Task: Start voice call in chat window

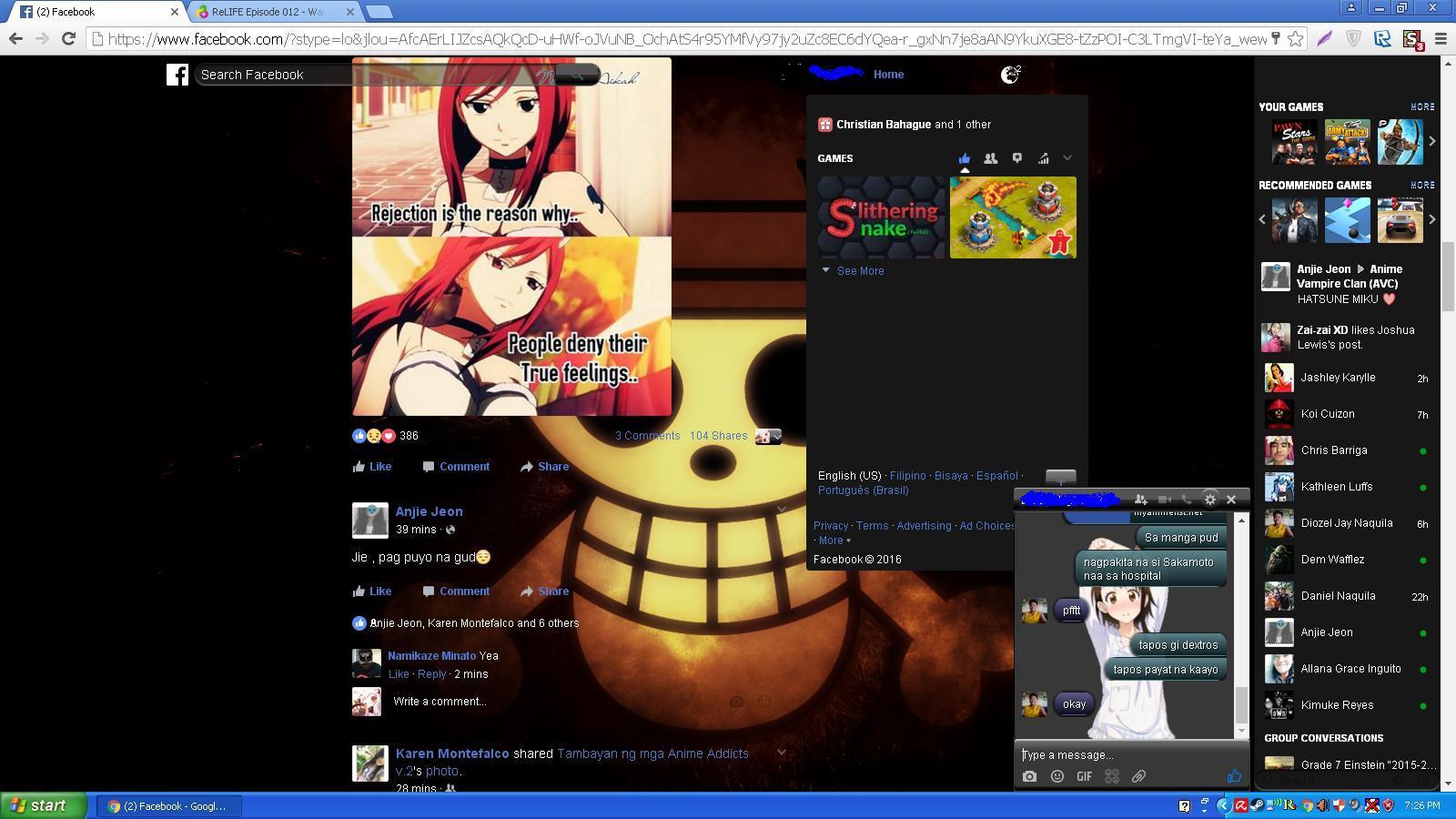Action: (x=1187, y=499)
